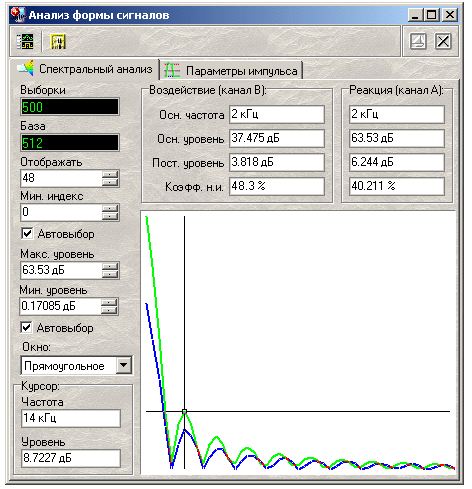
Task: Increase Макс. уровень with up arrow
Action: (x=110, y=266)
